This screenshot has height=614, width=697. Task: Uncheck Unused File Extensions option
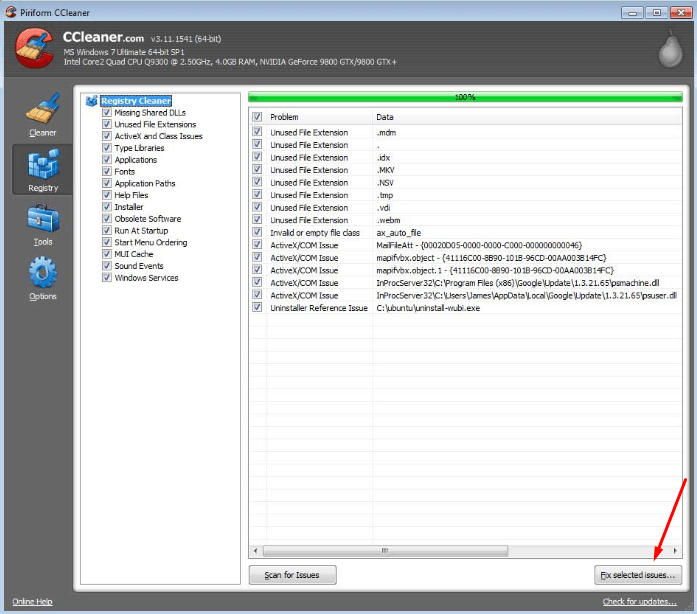[x=107, y=124]
